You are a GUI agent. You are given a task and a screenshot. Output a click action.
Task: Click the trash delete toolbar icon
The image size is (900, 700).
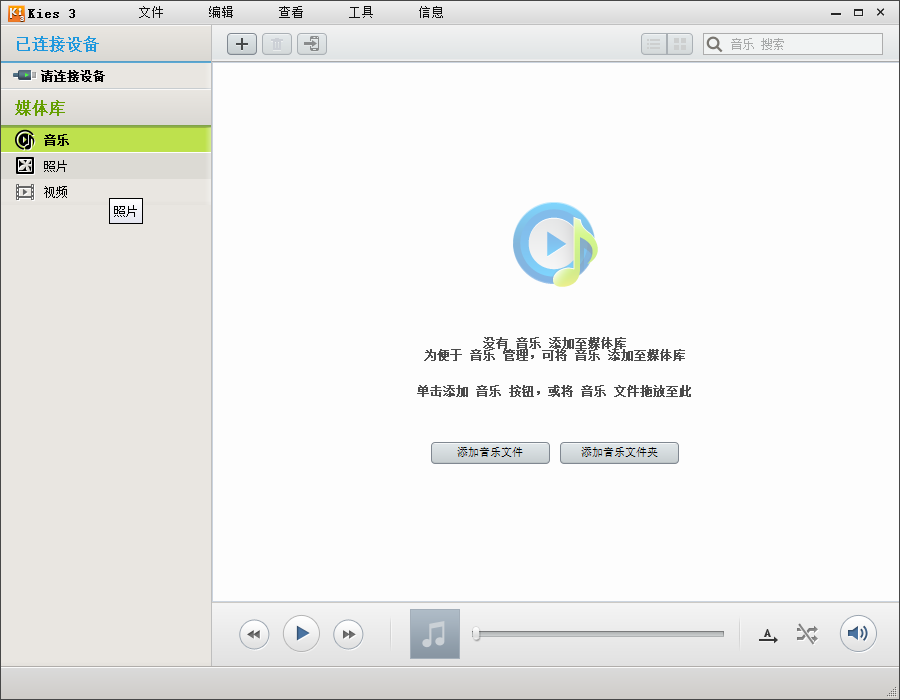tap(277, 44)
